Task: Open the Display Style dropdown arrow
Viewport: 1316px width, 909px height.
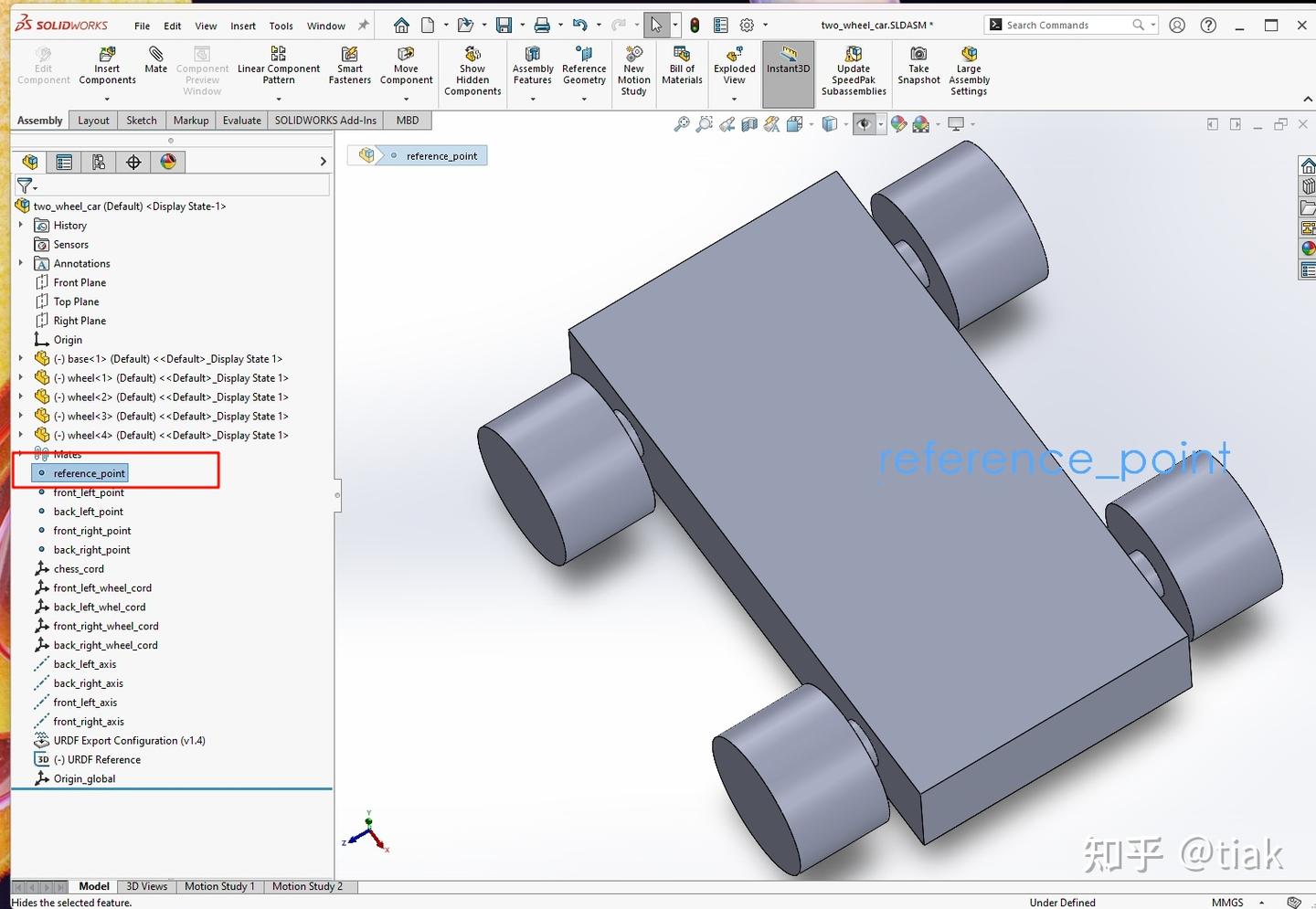Action: tap(845, 124)
